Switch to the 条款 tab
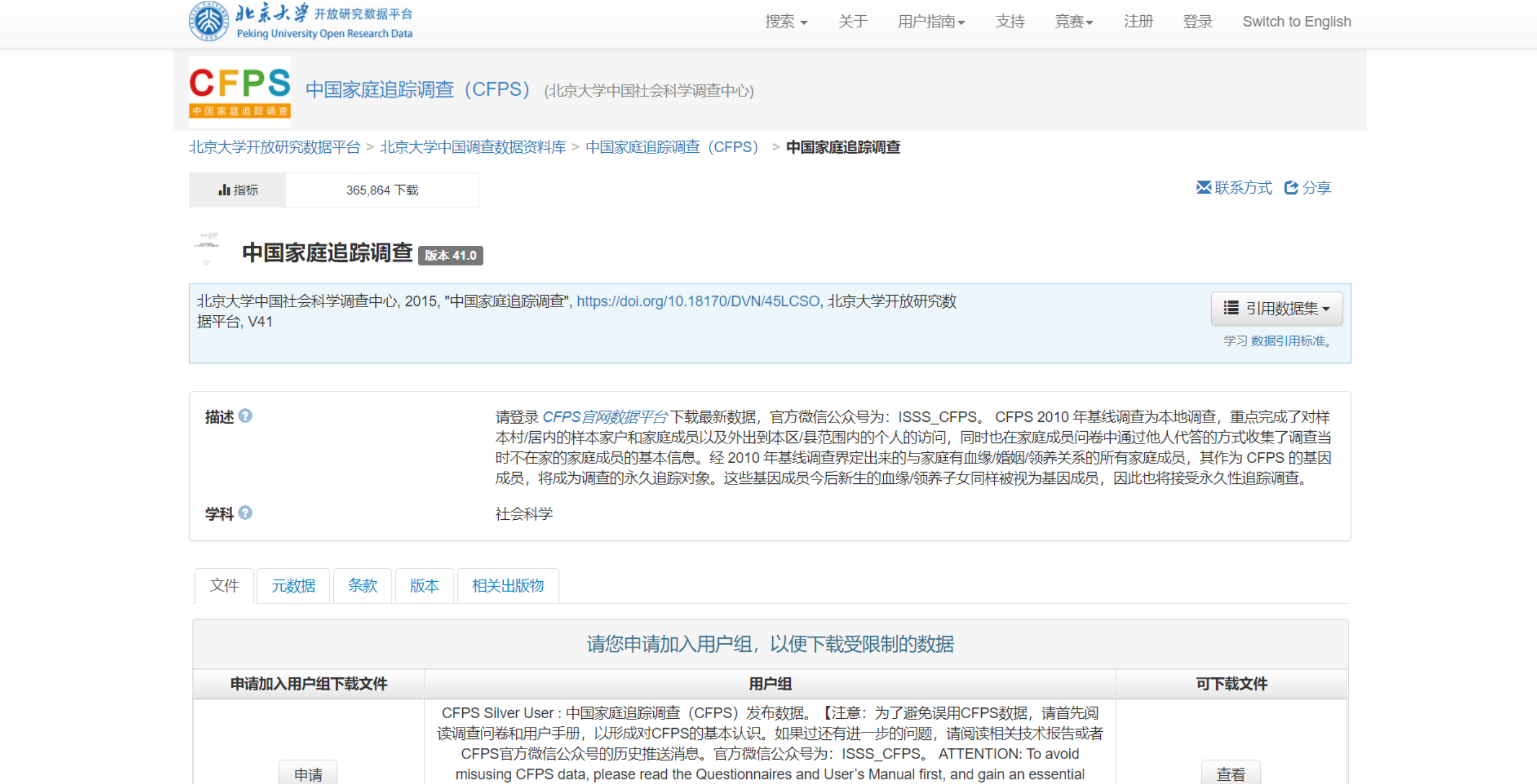 362,586
